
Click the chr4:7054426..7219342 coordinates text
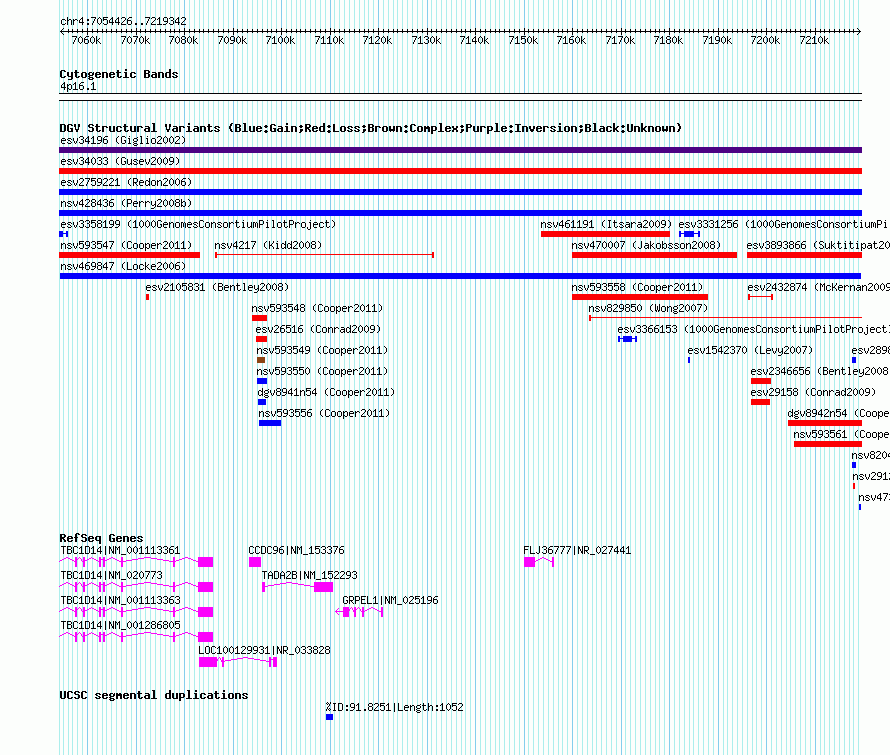(123, 21)
